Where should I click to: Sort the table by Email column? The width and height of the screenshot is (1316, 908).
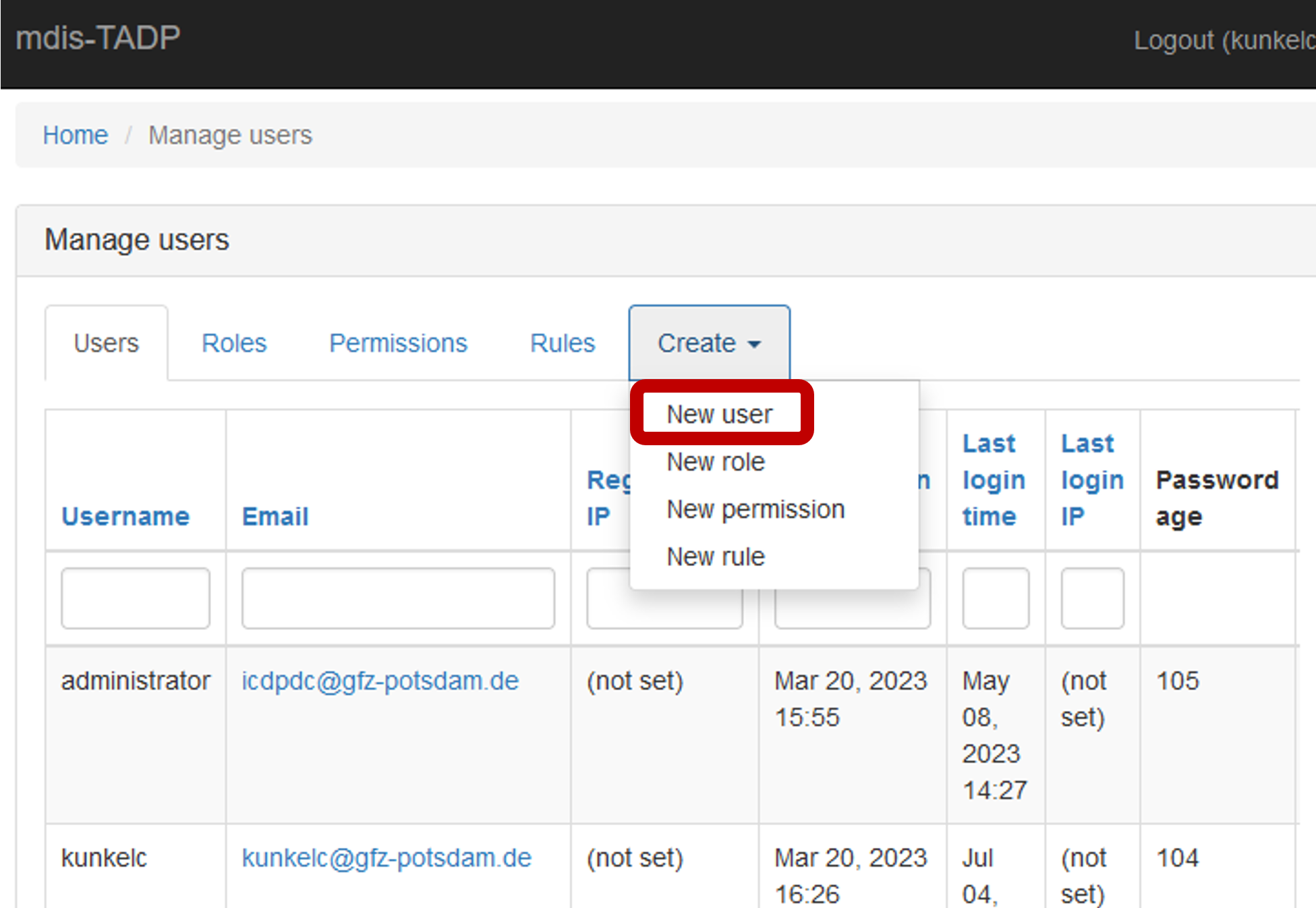pyautogui.click(x=274, y=516)
